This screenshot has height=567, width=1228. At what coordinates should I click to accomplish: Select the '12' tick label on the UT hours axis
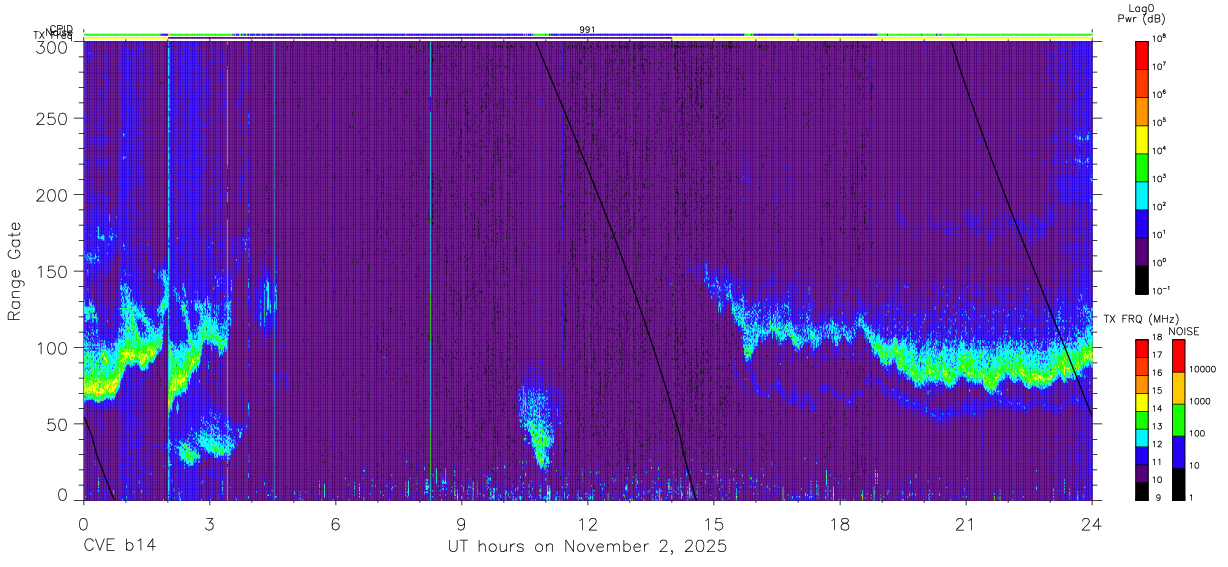[x=587, y=524]
